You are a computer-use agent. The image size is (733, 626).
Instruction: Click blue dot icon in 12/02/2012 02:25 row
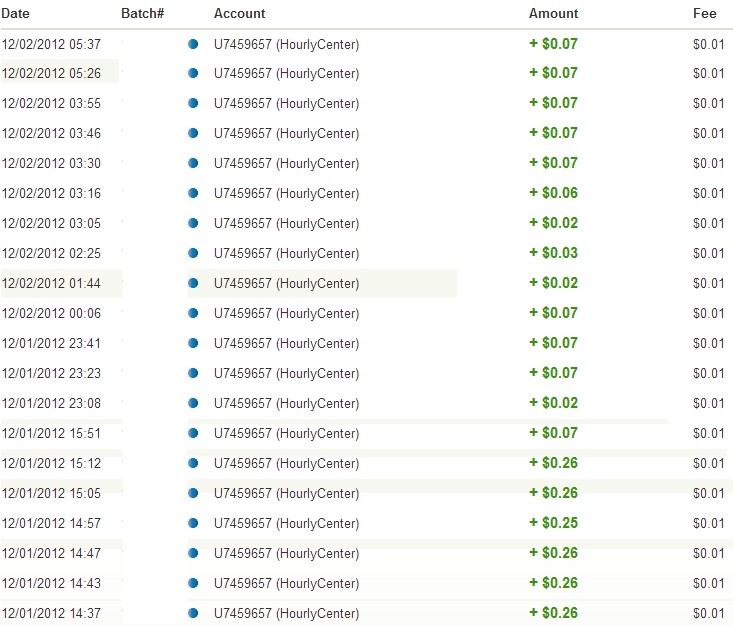coord(193,253)
